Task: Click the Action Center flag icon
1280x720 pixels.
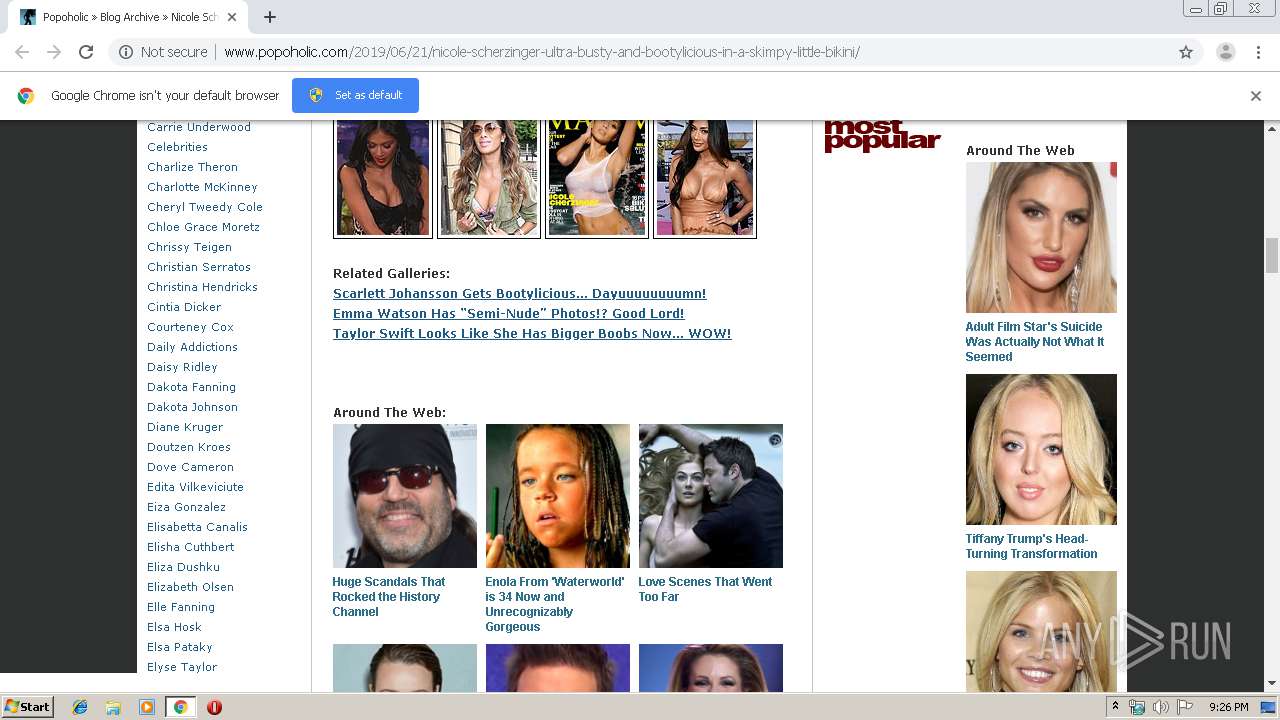Action: coord(1184,707)
